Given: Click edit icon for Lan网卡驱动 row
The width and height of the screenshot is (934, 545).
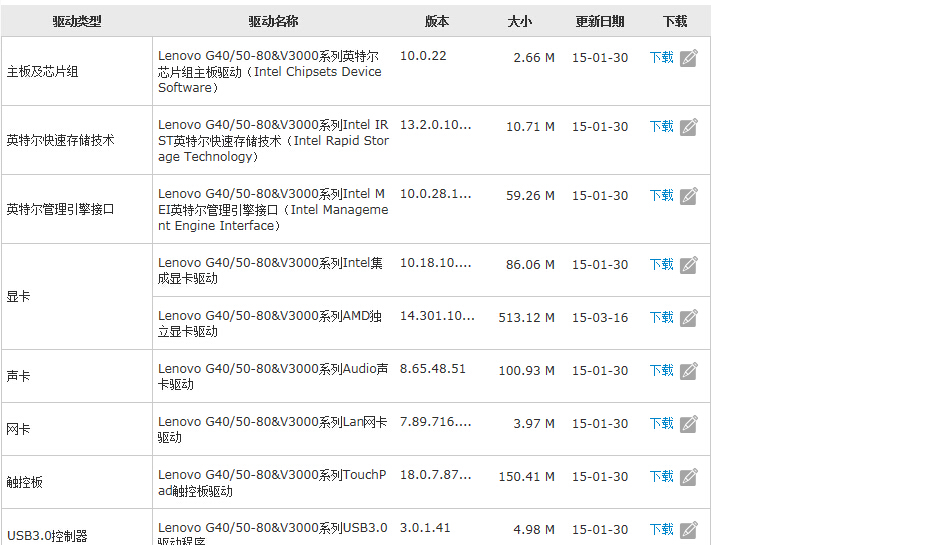Looking at the screenshot, I should pyautogui.click(x=689, y=424).
